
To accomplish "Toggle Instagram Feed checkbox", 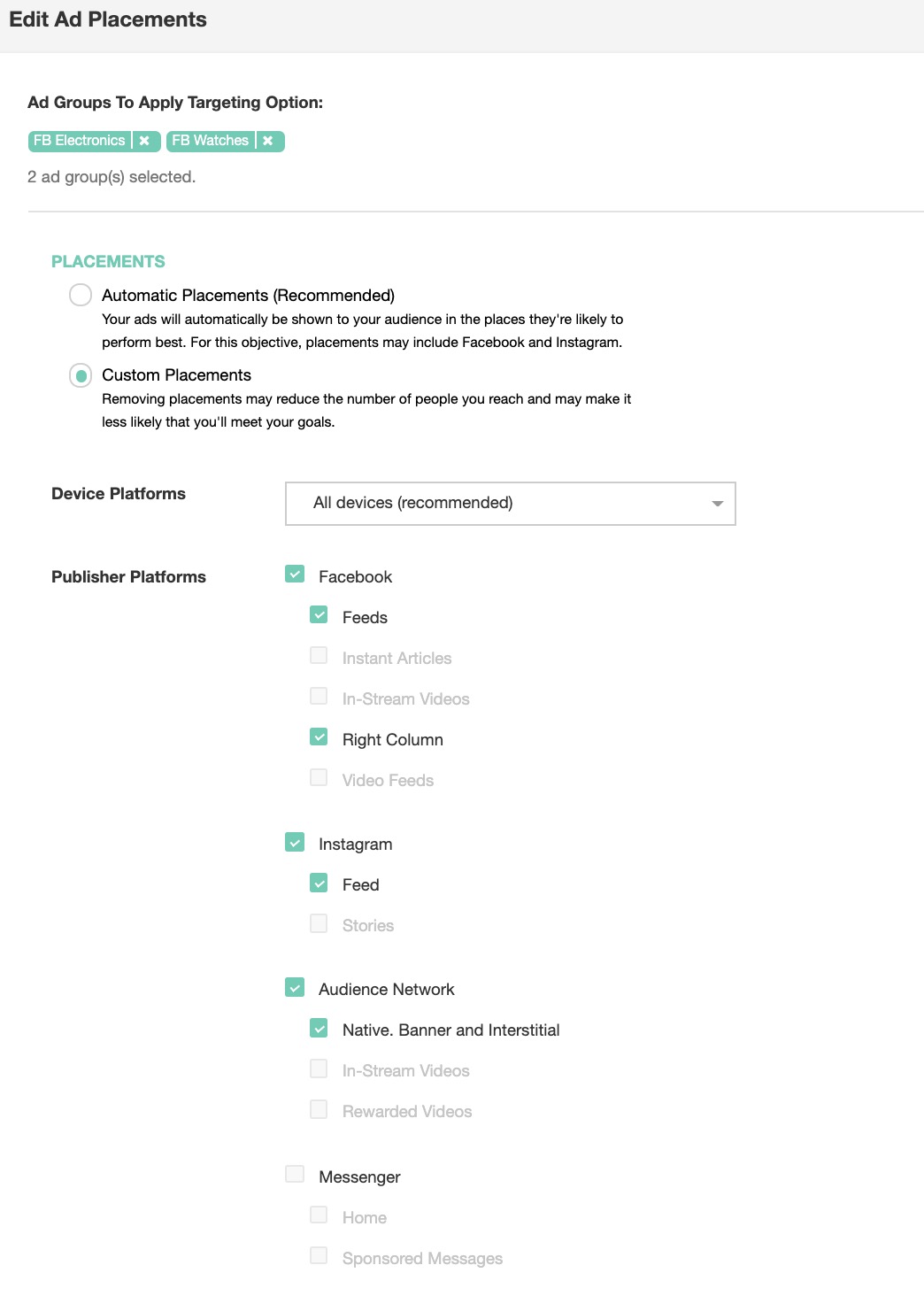I will [319, 883].
